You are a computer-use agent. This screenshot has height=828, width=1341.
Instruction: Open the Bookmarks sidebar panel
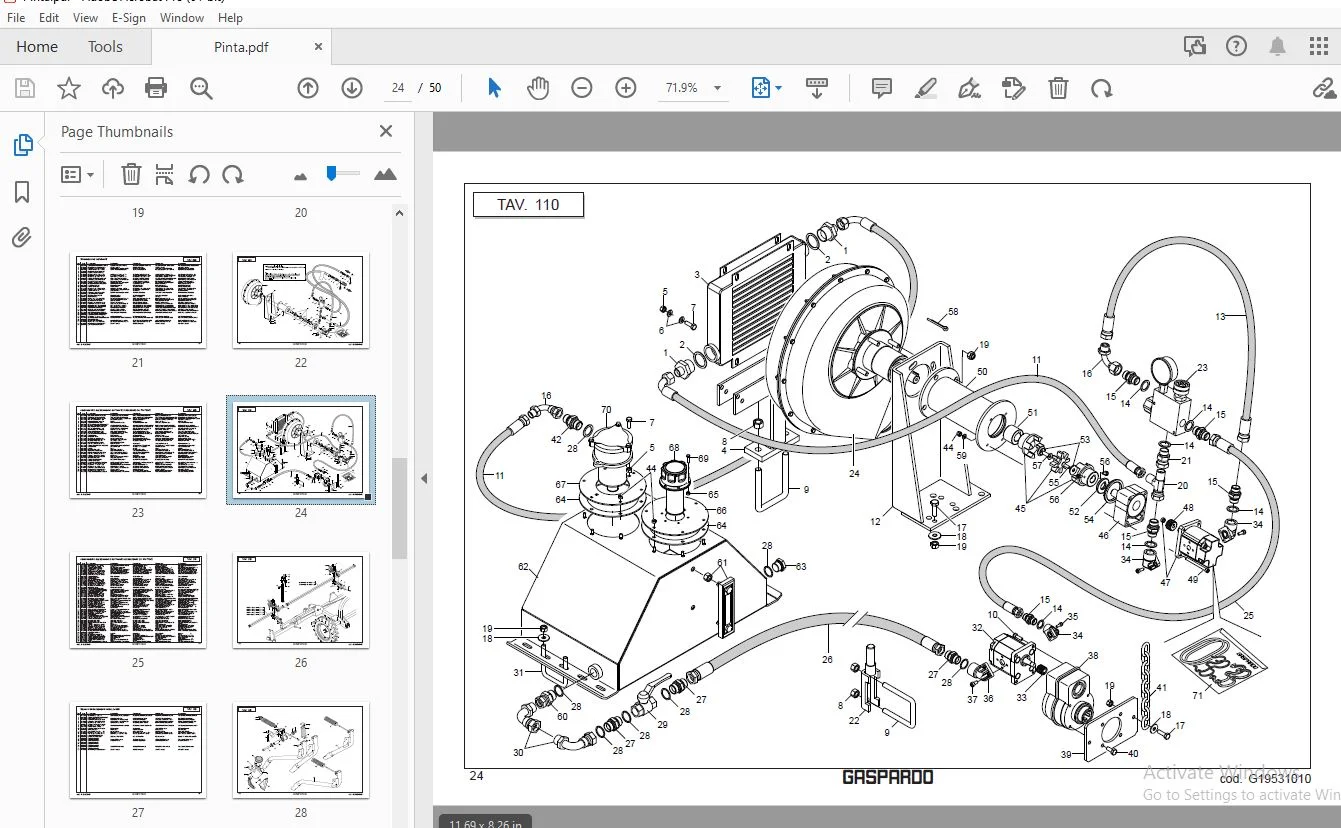point(22,192)
